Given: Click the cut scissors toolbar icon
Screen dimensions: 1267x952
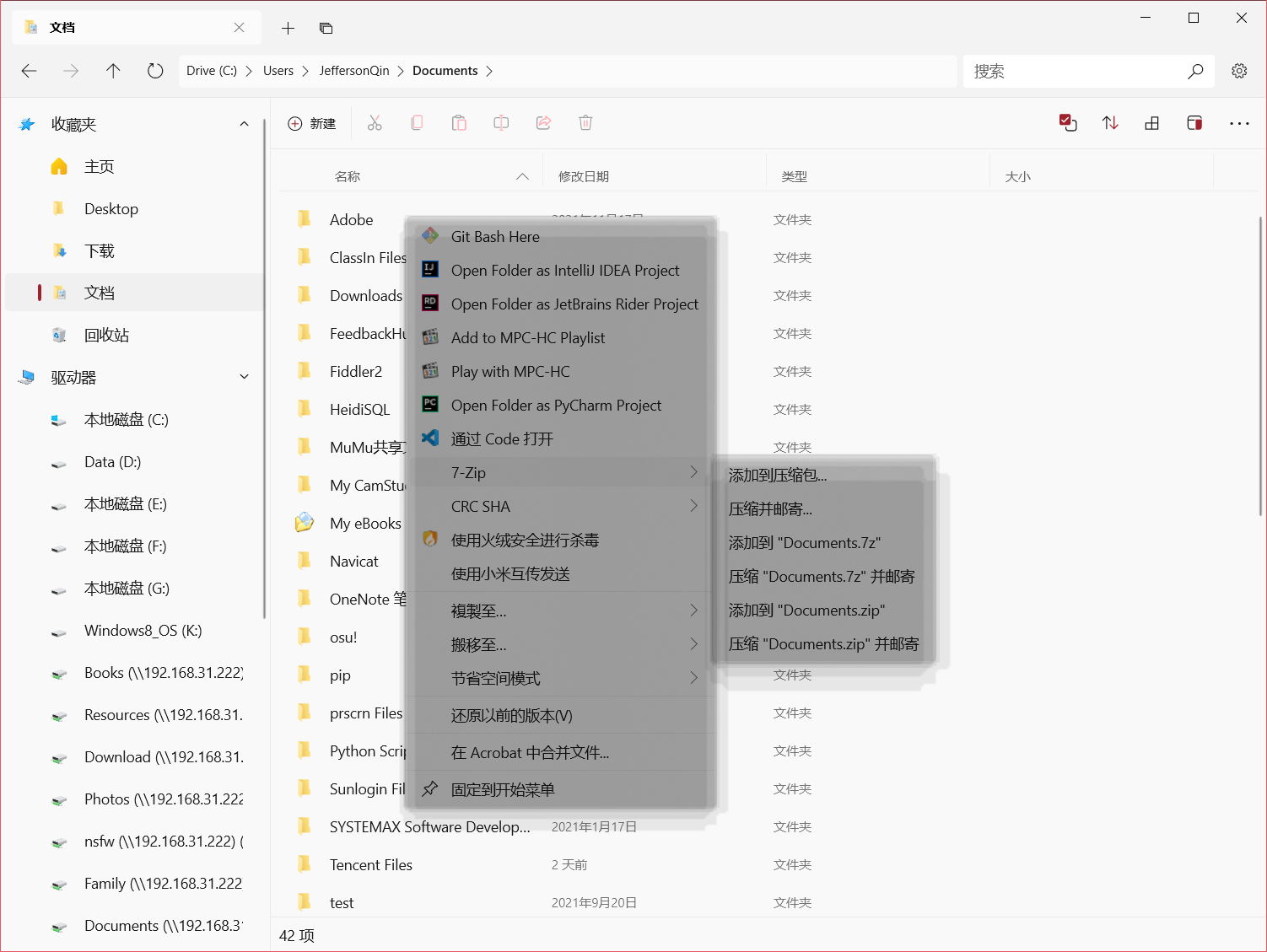Looking at the screenshot, I should pos(375,123).
